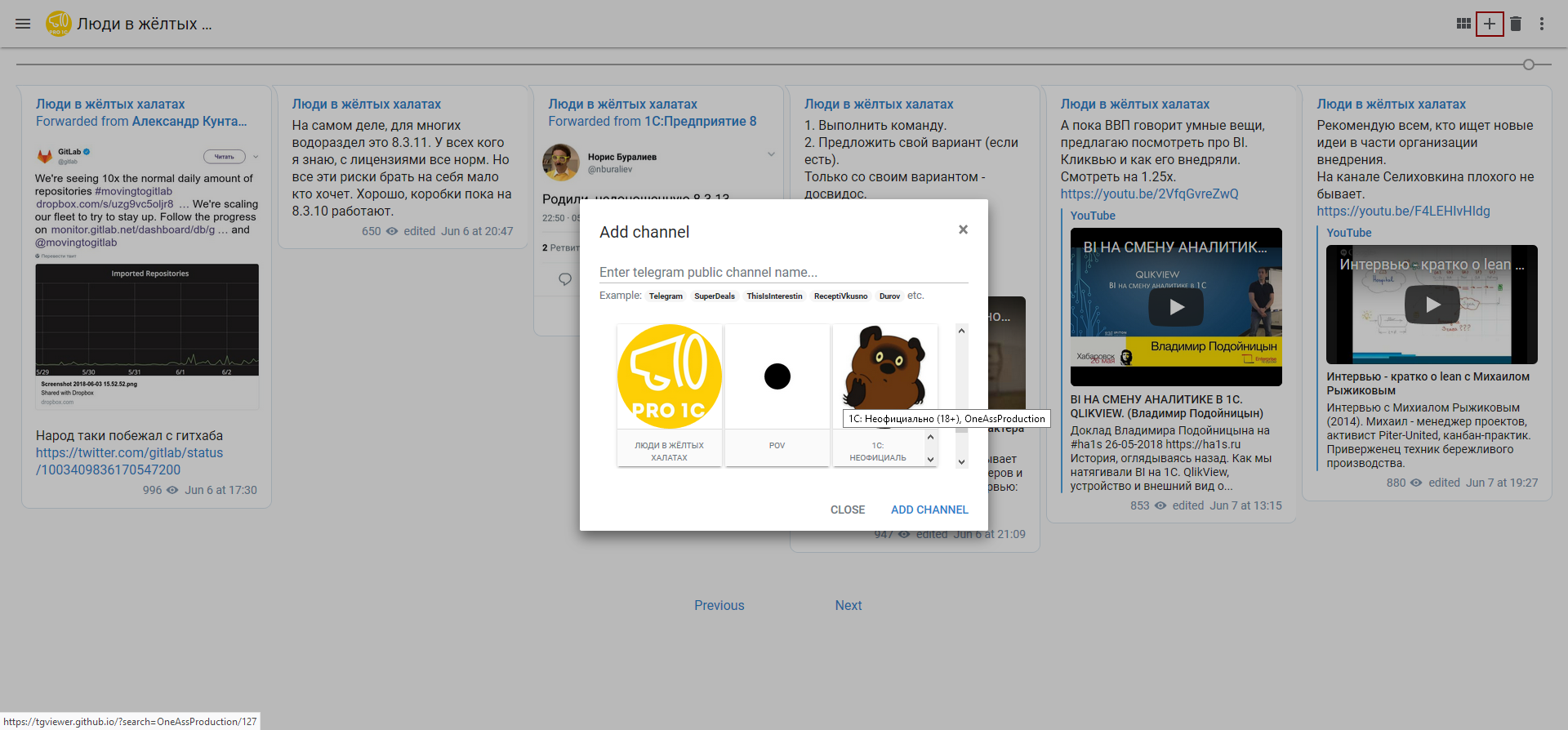The image size is (1568, 730).
Task: Open the twitter.com/gitlab/status link
Action: (129, 461)
